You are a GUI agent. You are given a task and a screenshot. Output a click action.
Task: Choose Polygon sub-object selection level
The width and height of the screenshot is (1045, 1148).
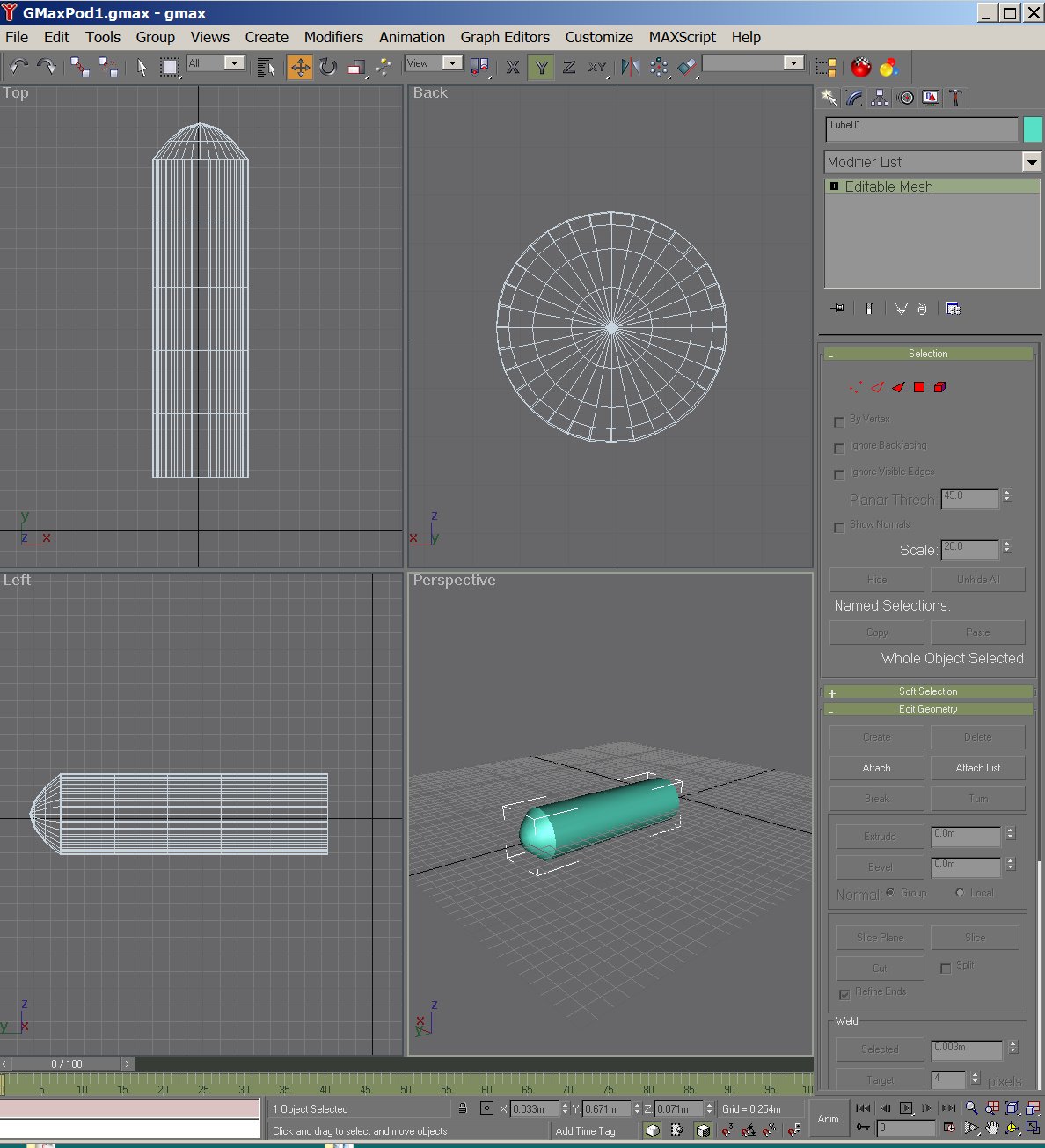(x=919, y=387)
